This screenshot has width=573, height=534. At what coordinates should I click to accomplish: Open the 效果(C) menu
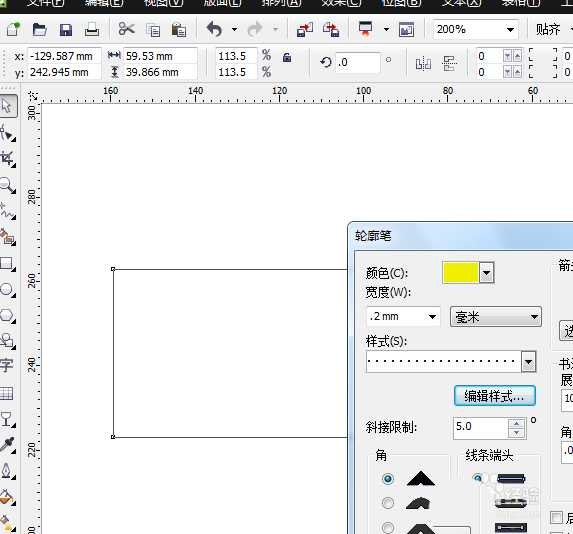(x=341, y=3)
